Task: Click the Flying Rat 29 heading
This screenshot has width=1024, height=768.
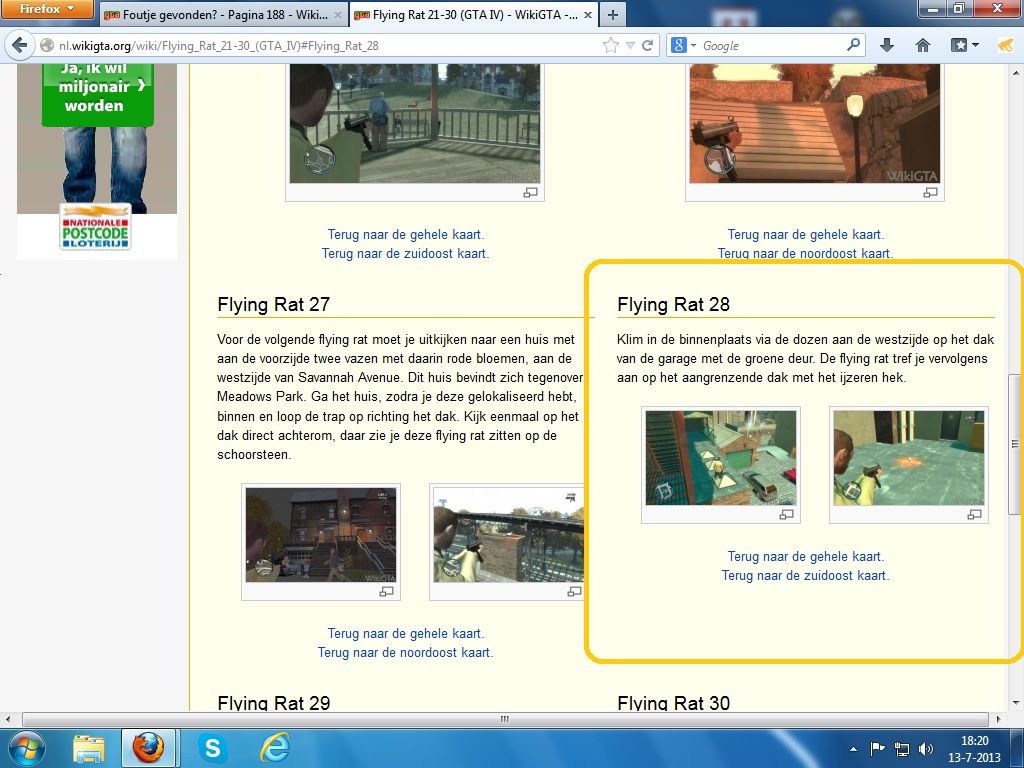Action: pos(274,702)
